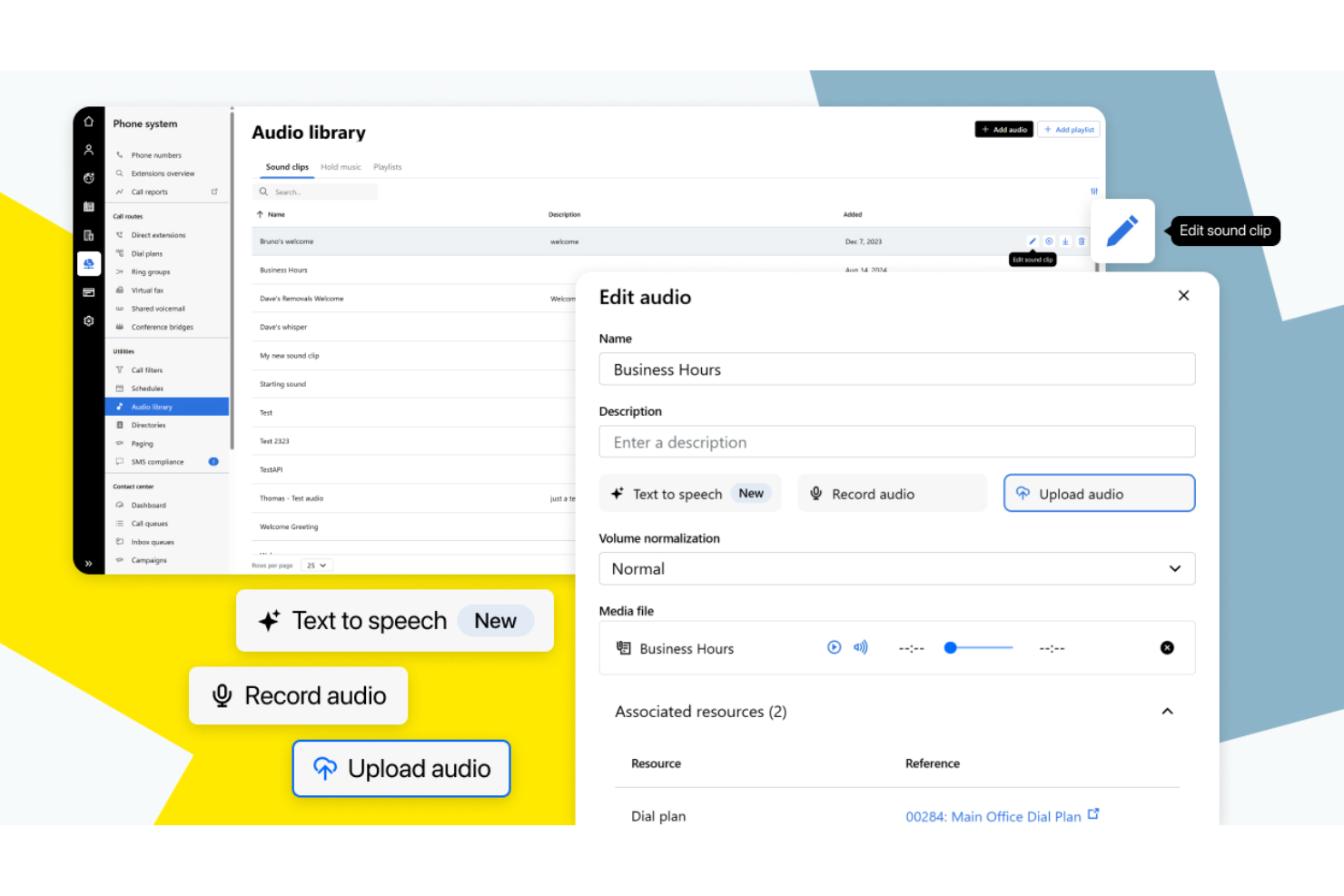Screen dimensions: 1344x896
Task: Open the Home icon in the black rail
Action: (x=88, y=122)
